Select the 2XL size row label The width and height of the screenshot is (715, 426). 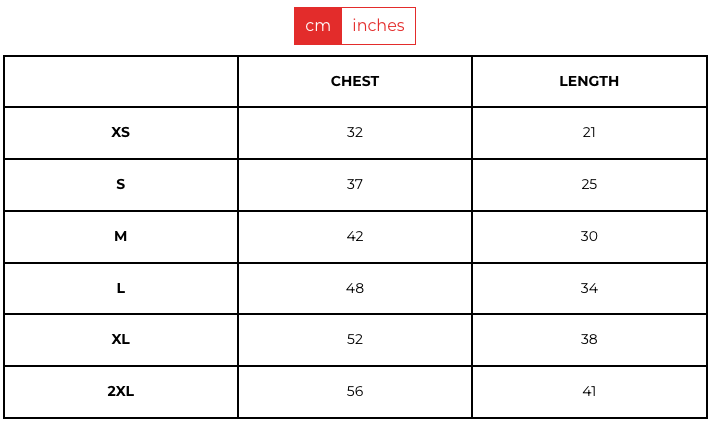121,391
